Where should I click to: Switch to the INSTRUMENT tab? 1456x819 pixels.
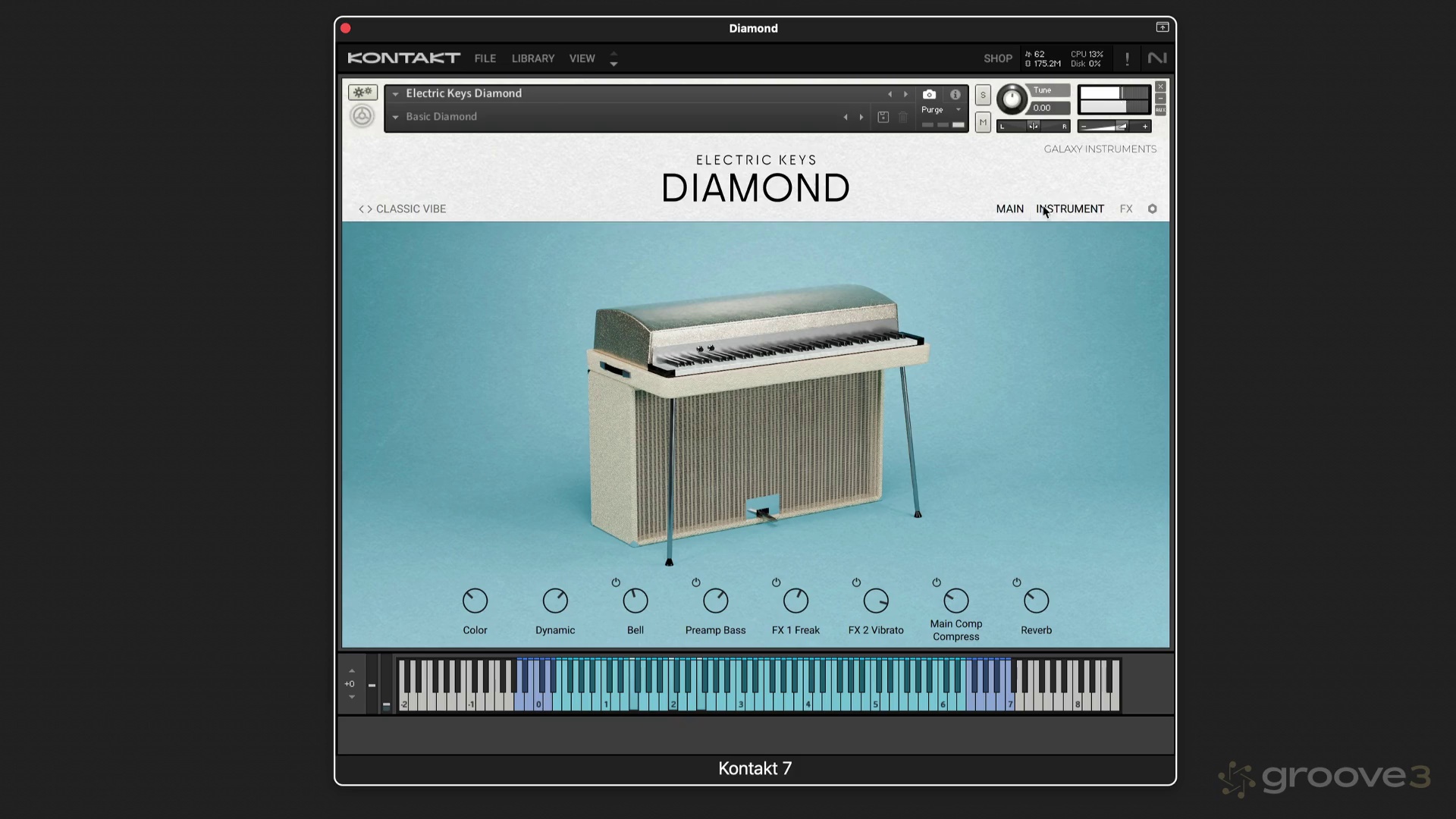[x=1070, y=209]
